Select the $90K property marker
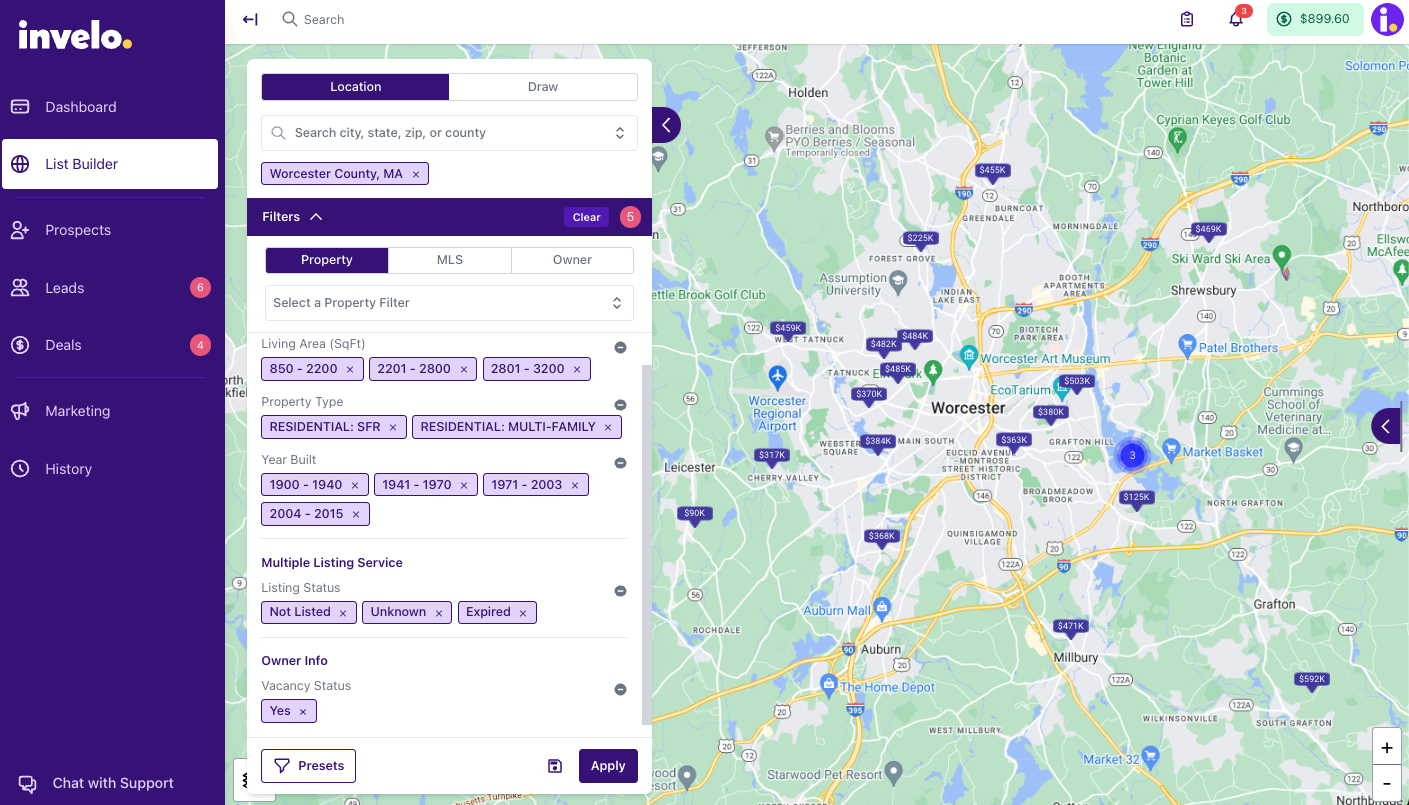Image resolution: width=1409 pixels, height=805 pixels. (694, 514)
